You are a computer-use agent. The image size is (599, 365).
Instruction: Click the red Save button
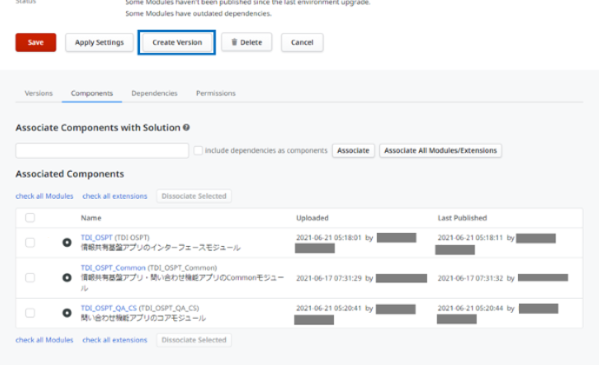point(36,42)
